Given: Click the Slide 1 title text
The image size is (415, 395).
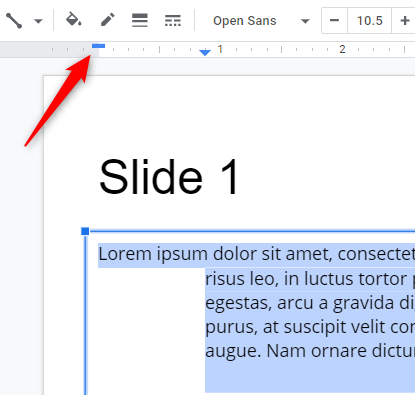Looking at the screenshot, I should pos(169,176).
